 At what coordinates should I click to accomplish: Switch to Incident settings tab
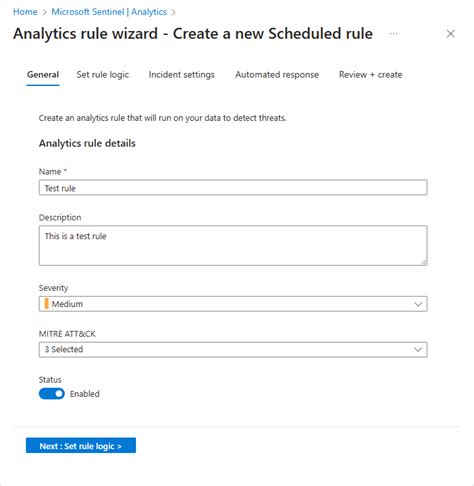pos(182,75)
